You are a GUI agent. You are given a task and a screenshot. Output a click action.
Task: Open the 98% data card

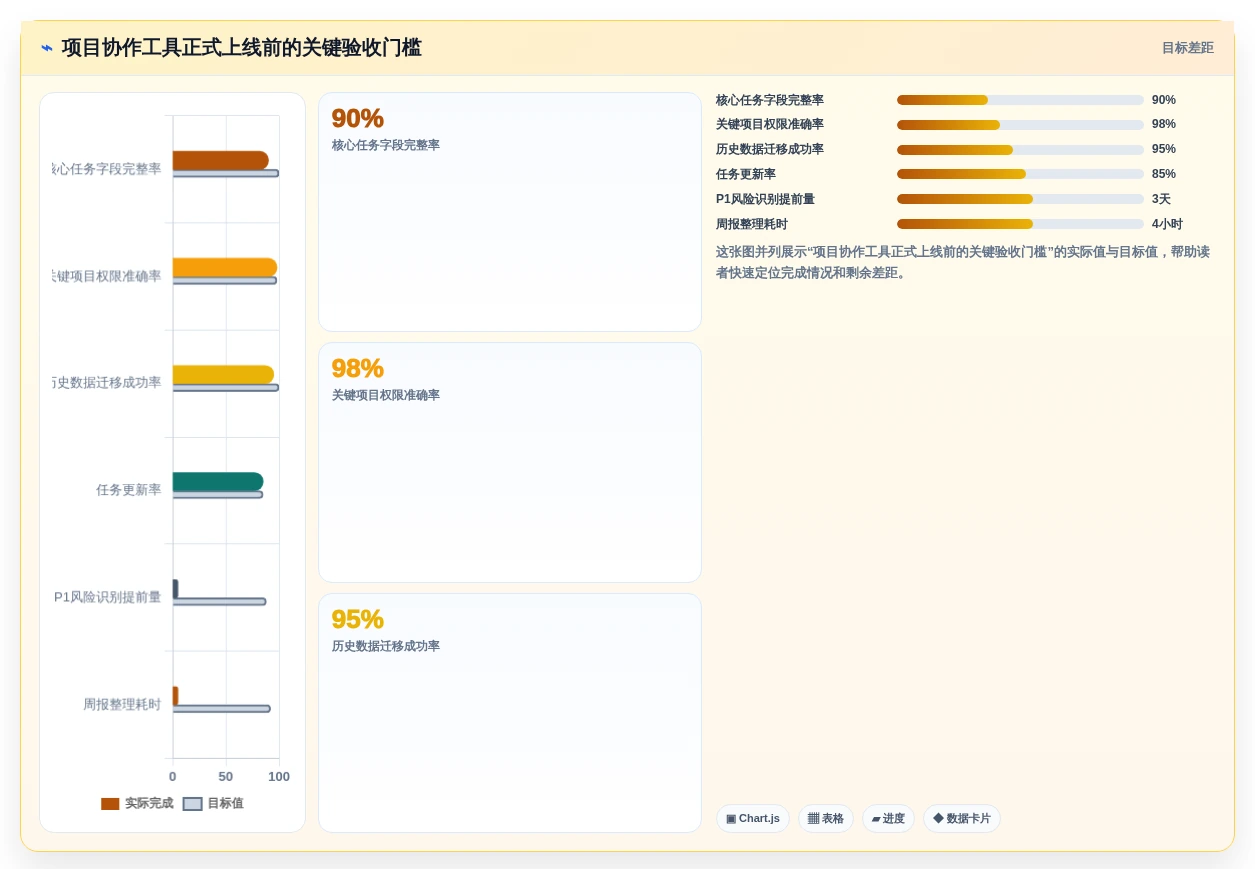coord(510,462)
